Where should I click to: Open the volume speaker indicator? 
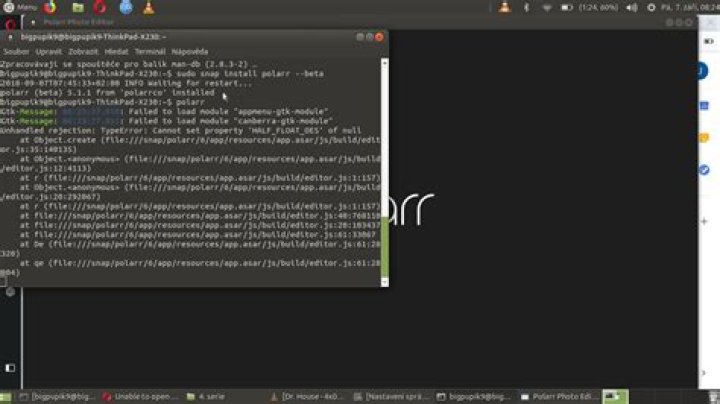pos(632,8)
